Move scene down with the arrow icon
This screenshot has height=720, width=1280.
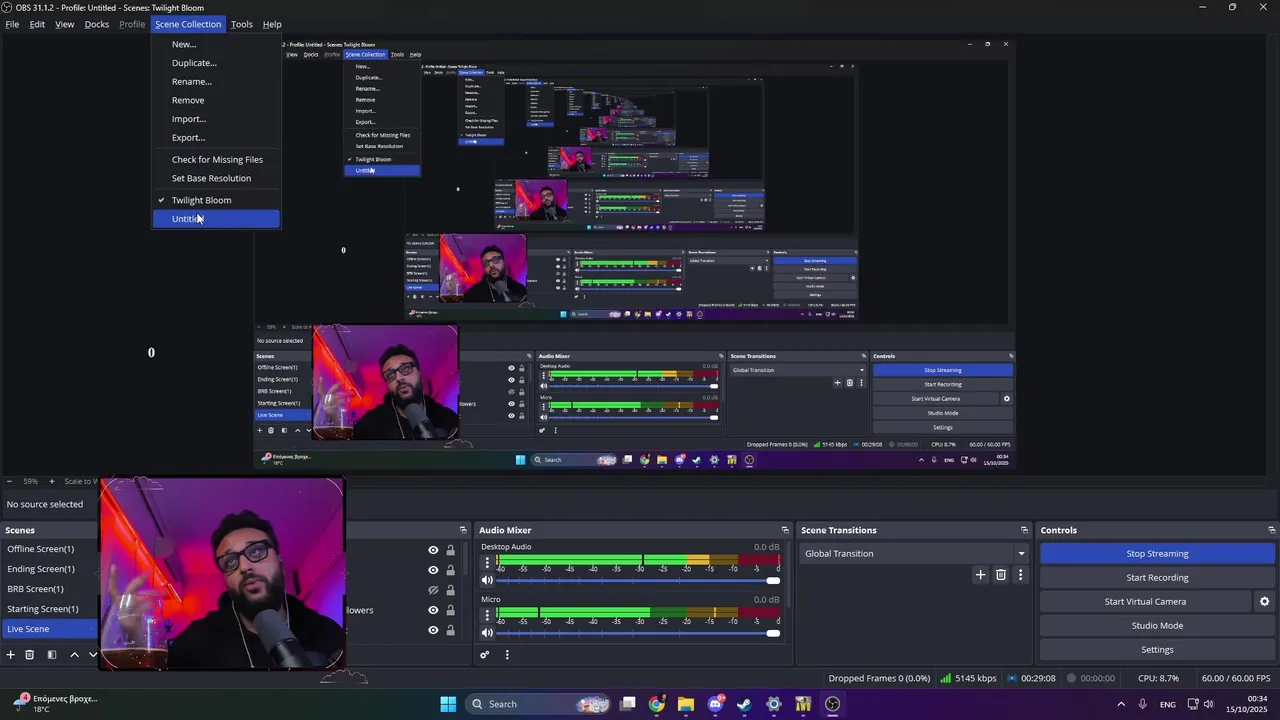[x=93, y=655]
